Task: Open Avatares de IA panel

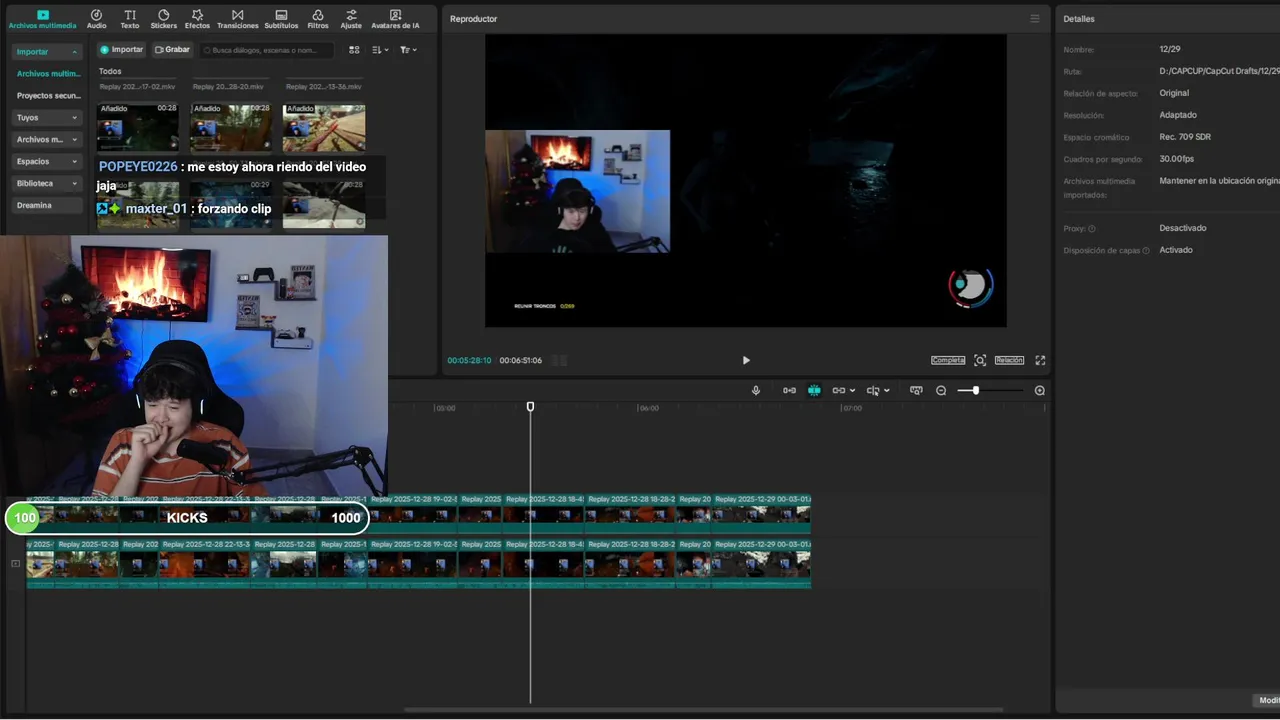Action: (395, 19)
